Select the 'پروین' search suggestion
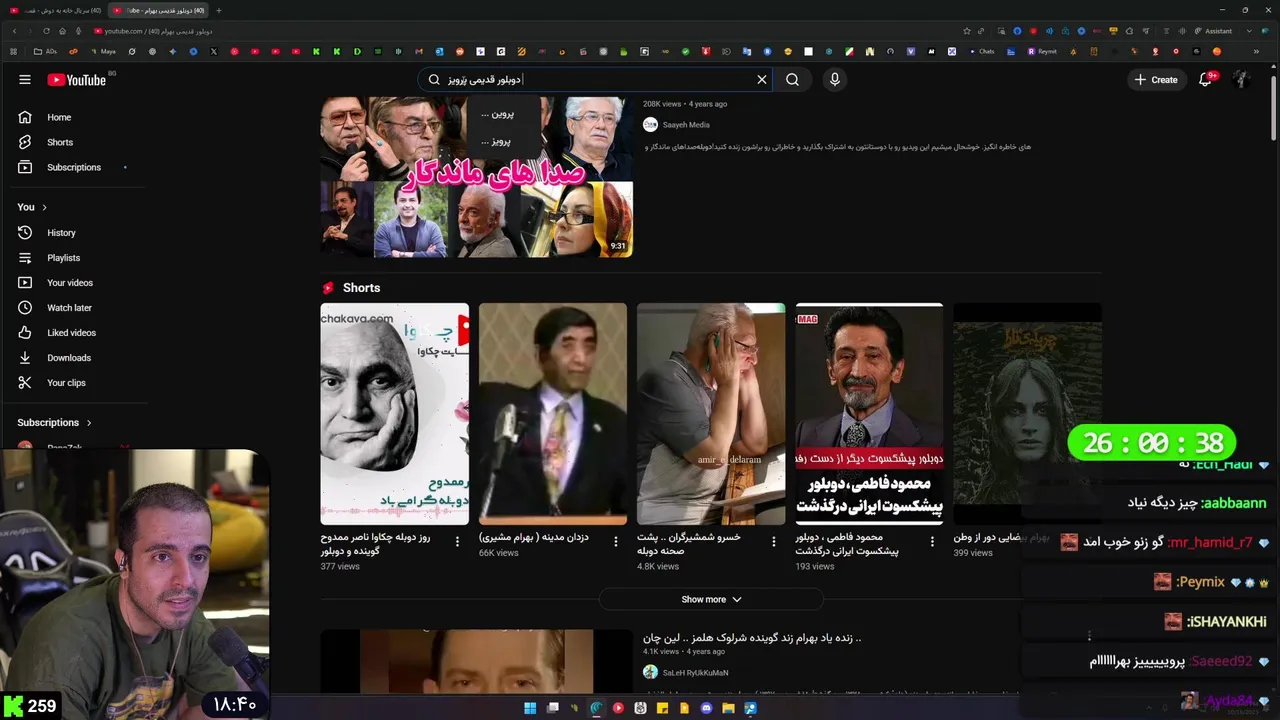The width and height of the screenshot is (1280, 720). pos(496,114)
